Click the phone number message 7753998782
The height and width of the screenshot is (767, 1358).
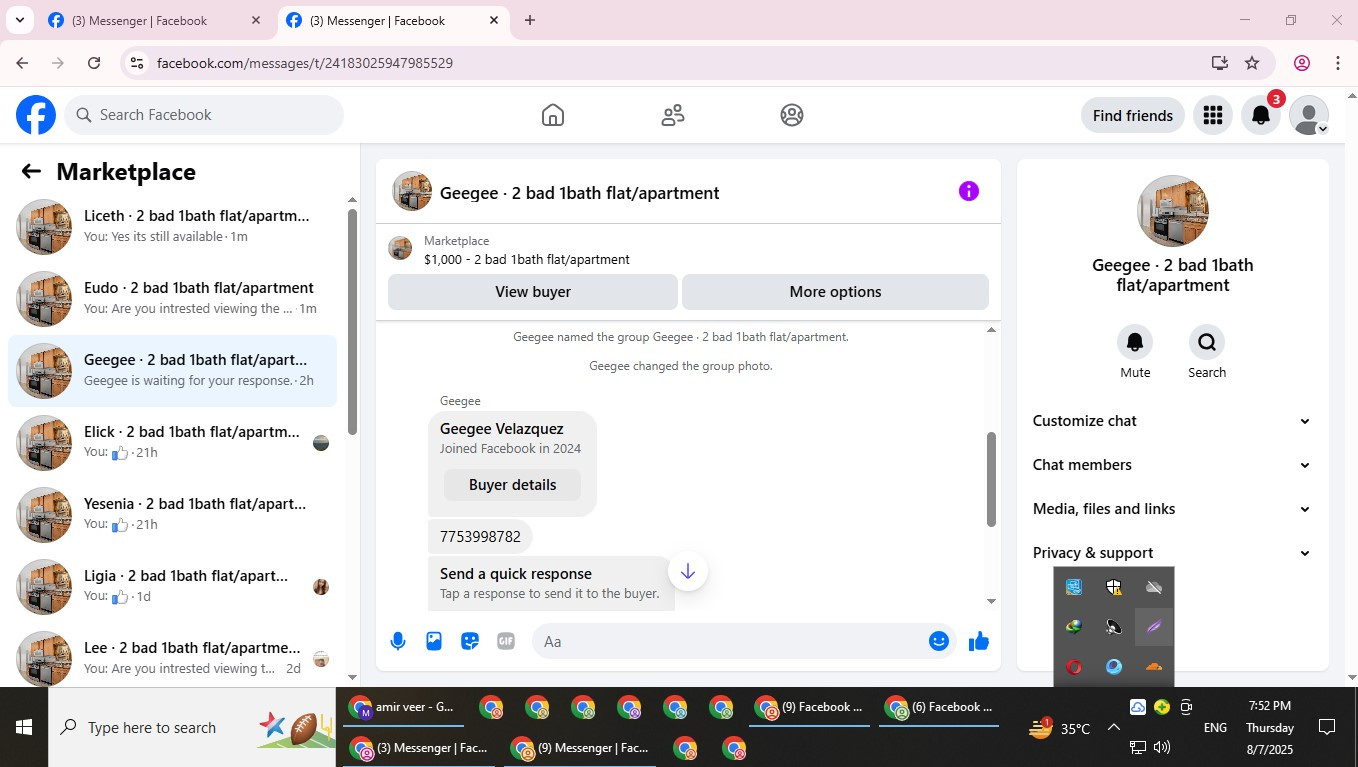point(480,537)
